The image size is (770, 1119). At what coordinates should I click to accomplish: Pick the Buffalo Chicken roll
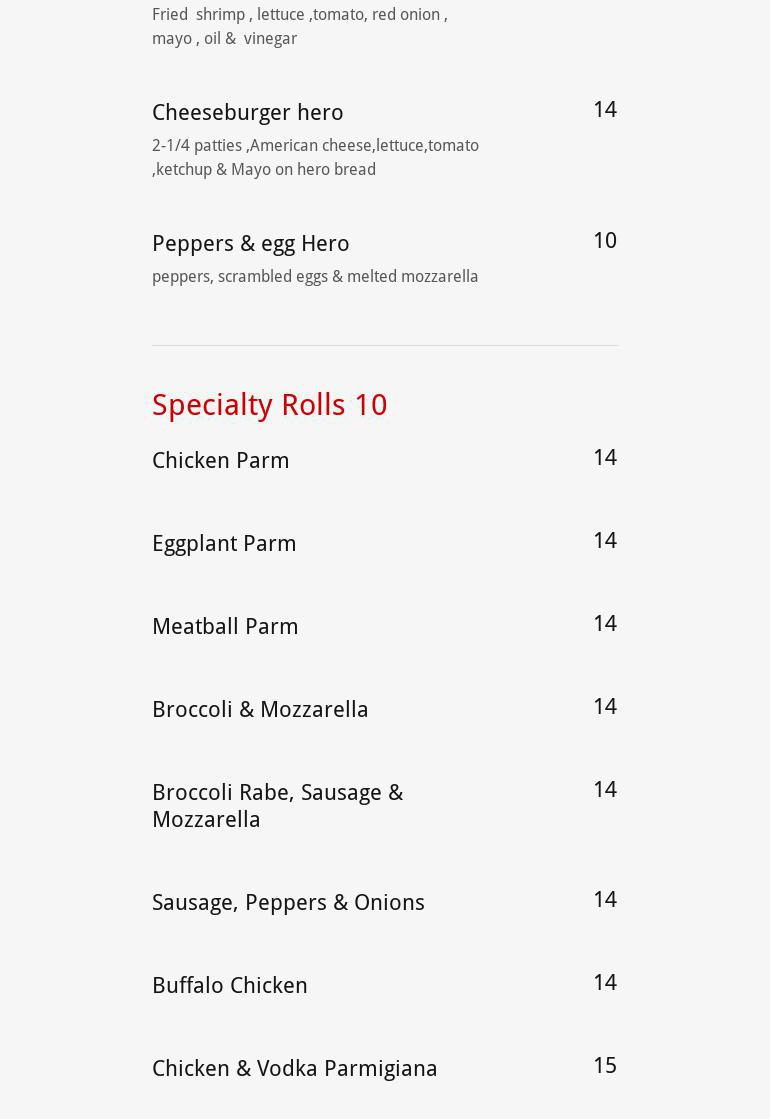229,985
